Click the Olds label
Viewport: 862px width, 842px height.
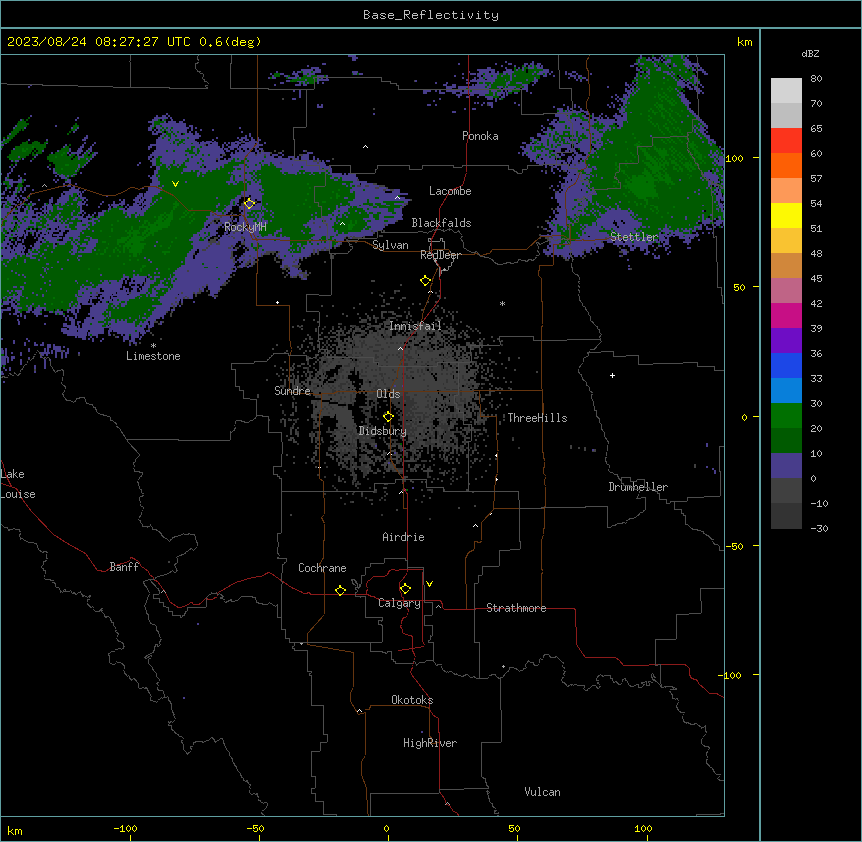click(388, 394)
